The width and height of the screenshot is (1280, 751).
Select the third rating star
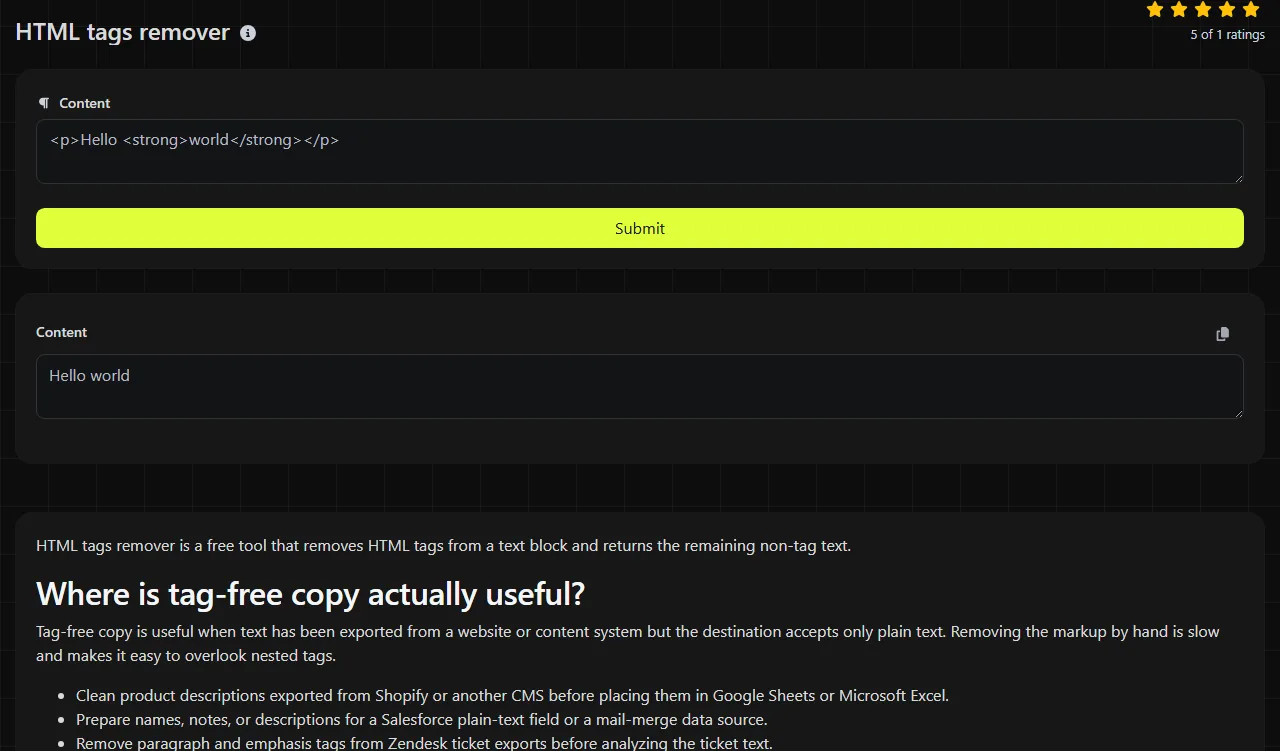[x=1203, y=10]
